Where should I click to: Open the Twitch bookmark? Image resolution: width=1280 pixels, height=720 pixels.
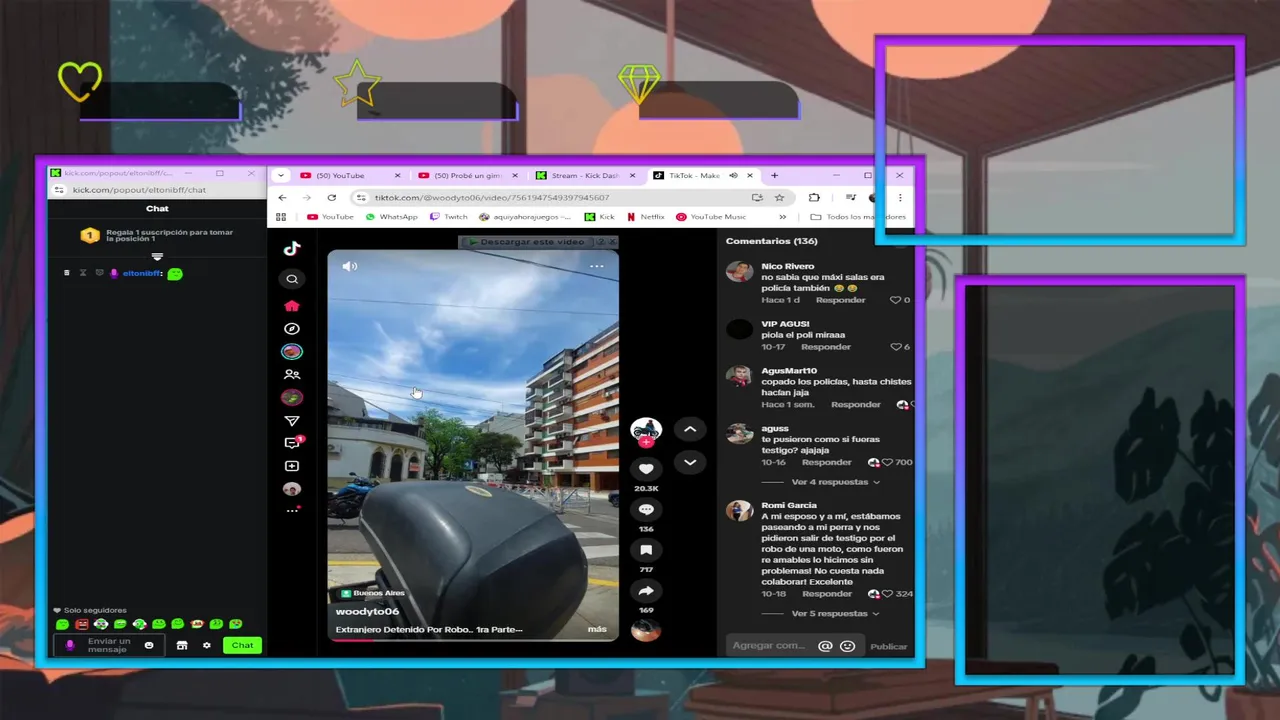click(x=449, y=217)
